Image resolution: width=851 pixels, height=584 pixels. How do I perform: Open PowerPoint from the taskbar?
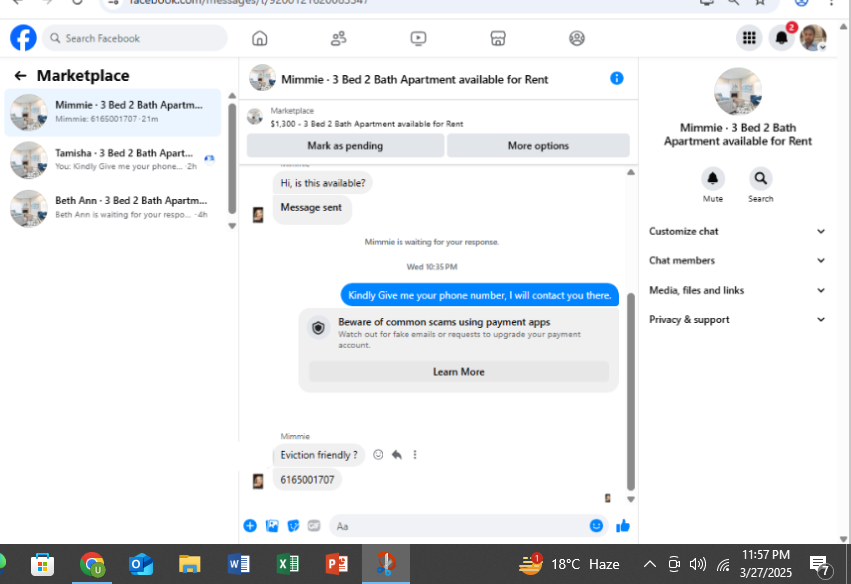pyautogui.click(x=336, y=564)
